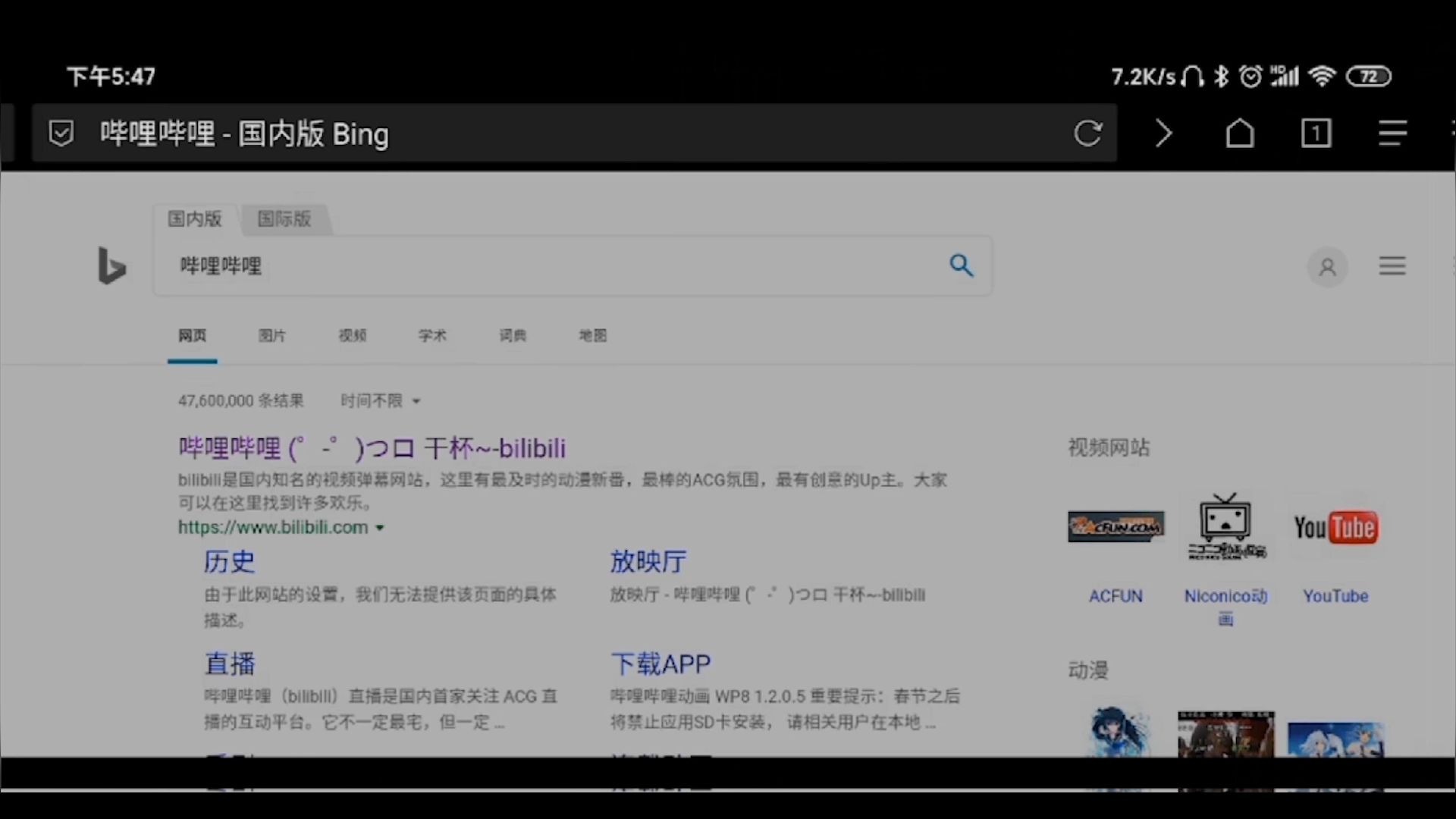Open the 哔哩哔哩 干杯~-bilibili result title
Image resolution: width=1456 pixels, height=819 pixels.
[x=372, y=448]
